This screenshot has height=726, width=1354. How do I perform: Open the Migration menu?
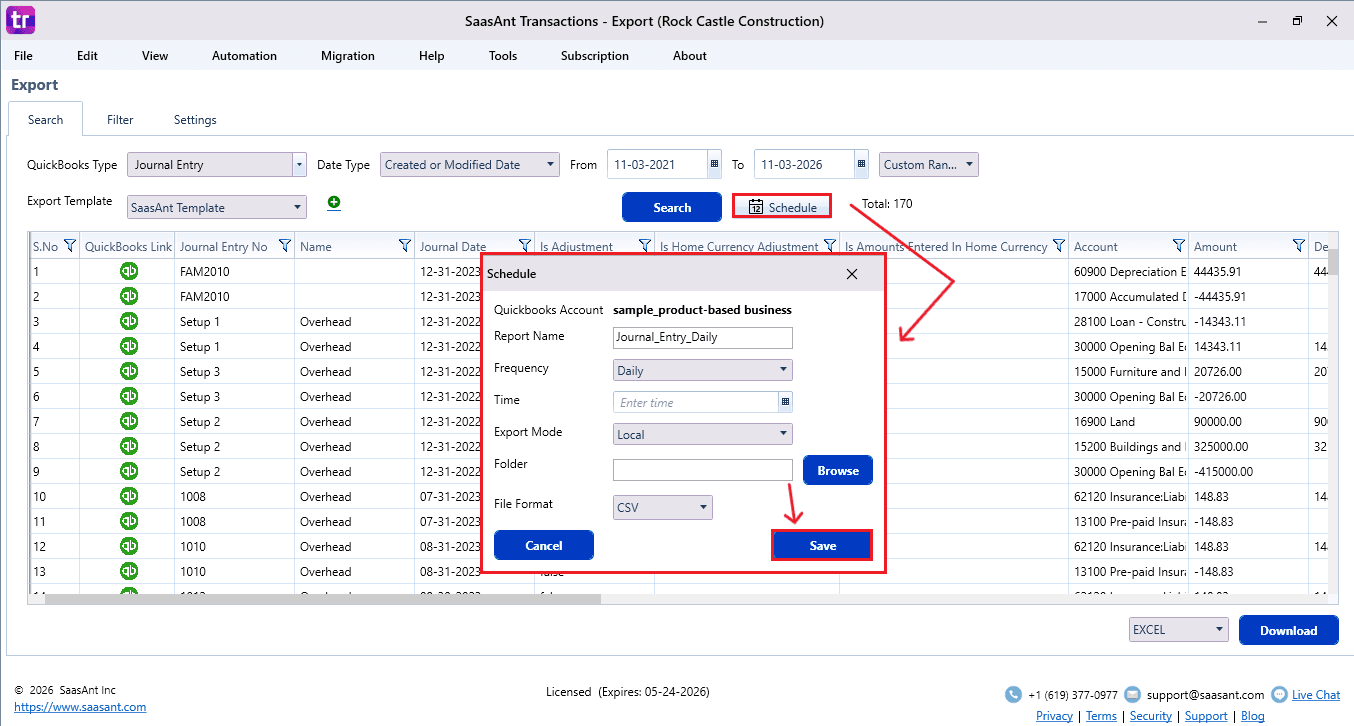(x=348, y=56)
